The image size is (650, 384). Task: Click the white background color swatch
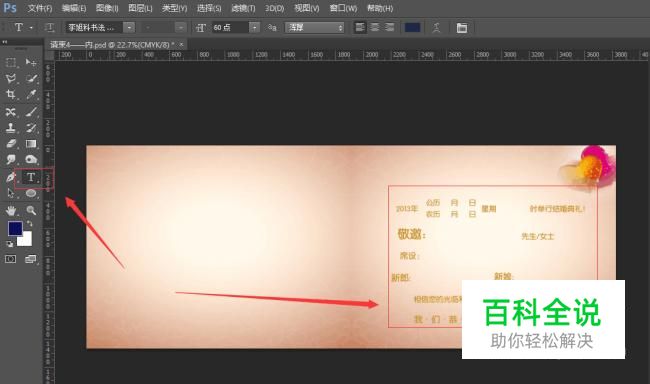(26, 241)
